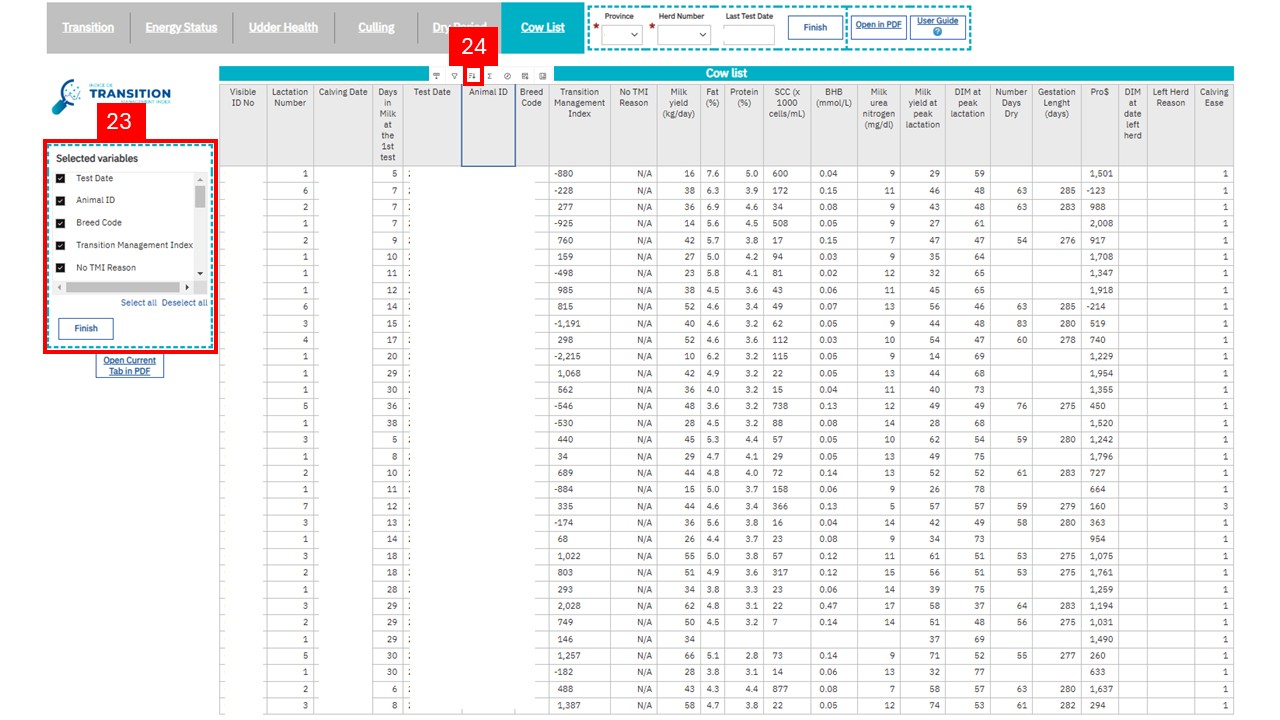Viewport: 1280px width, 720px height.
Task: Click the Transition logo image
Action: click(x=113, y=95)
